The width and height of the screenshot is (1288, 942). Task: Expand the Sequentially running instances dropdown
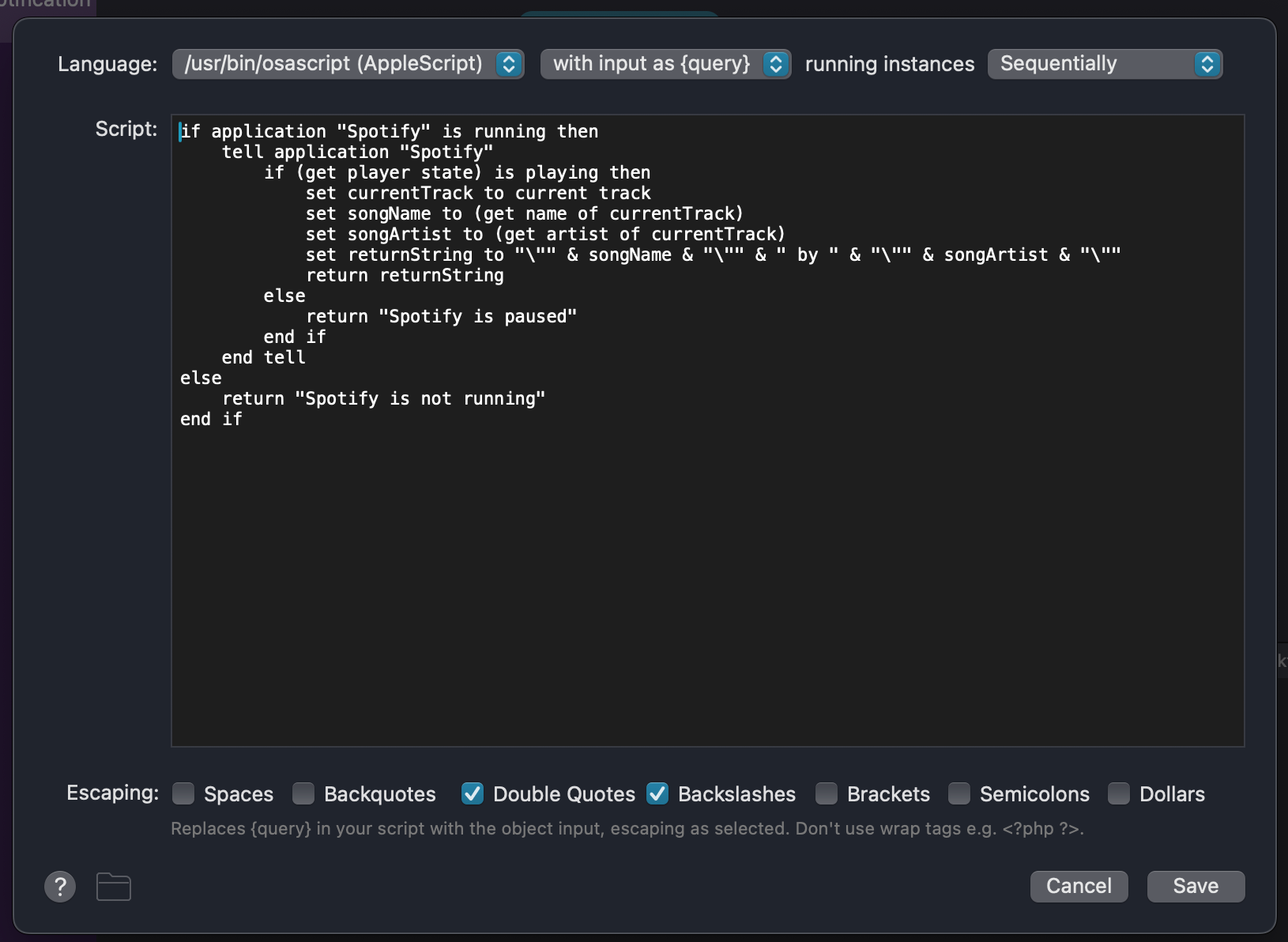click(1104, 64)
